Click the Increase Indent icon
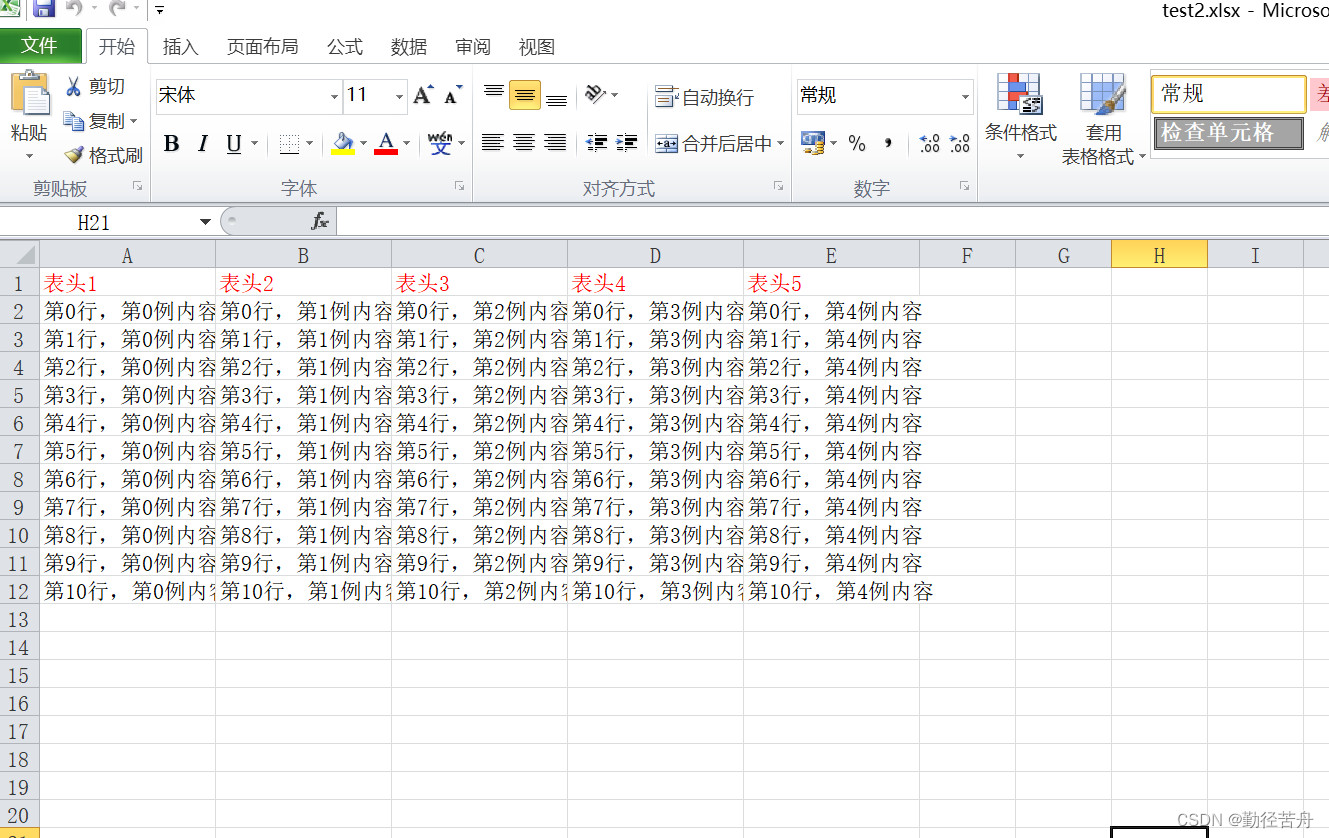This screenshot has width=1329, height=838. point(627,143)
